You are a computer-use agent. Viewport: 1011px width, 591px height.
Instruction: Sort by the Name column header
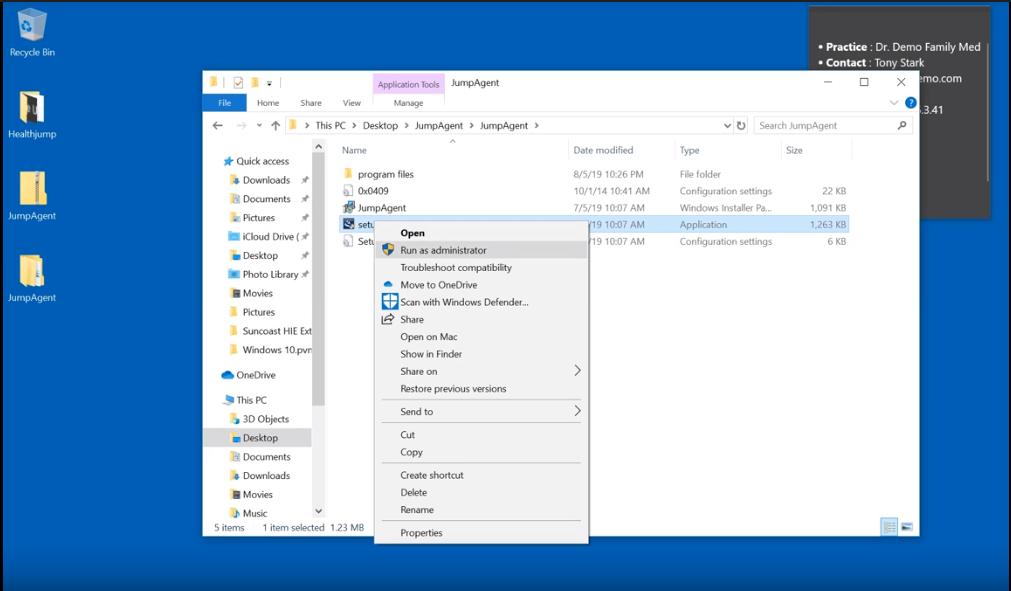coord(354,150)
